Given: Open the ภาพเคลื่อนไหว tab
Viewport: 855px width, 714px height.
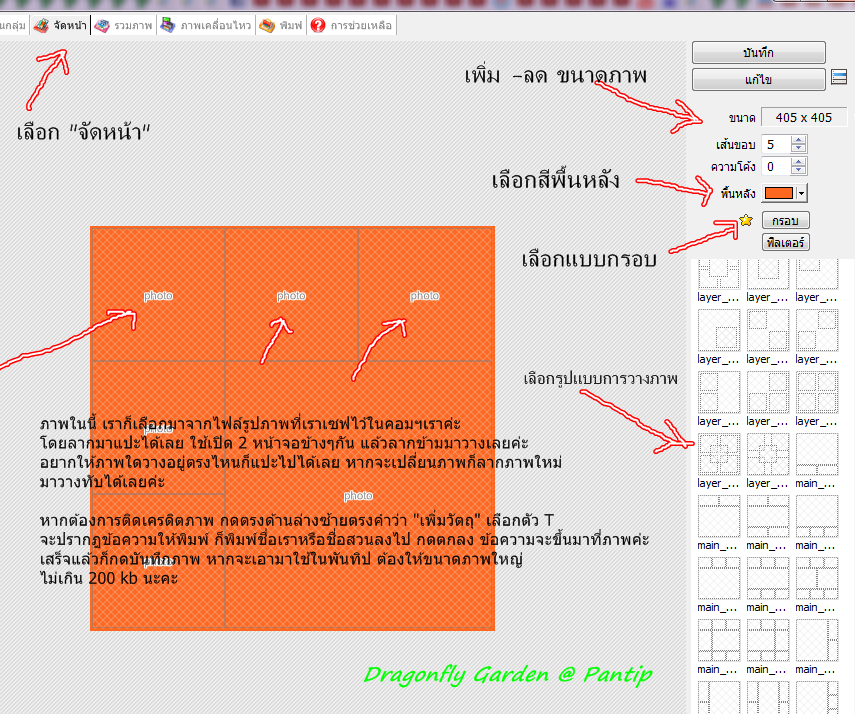Looking at the screenshot, I should click(206, 25).
